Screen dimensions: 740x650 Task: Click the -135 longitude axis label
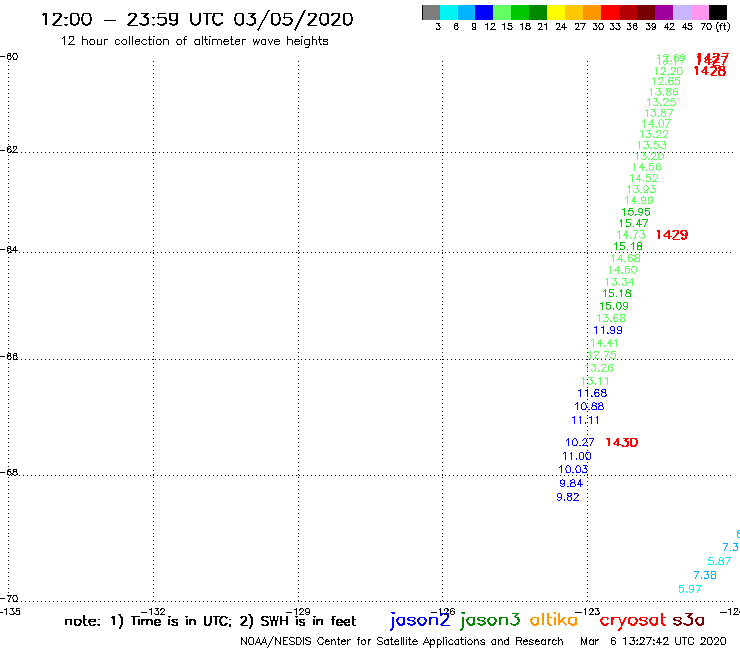click(x=10, y=612)
